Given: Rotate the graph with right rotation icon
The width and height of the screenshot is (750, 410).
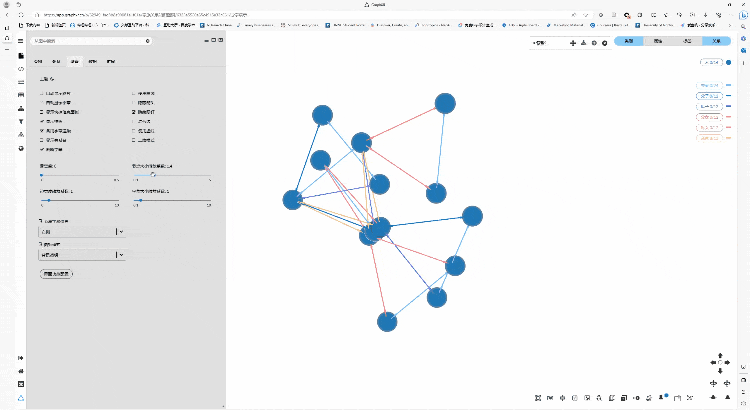Looking at the screenshot, I should click(x=727, y=383).
